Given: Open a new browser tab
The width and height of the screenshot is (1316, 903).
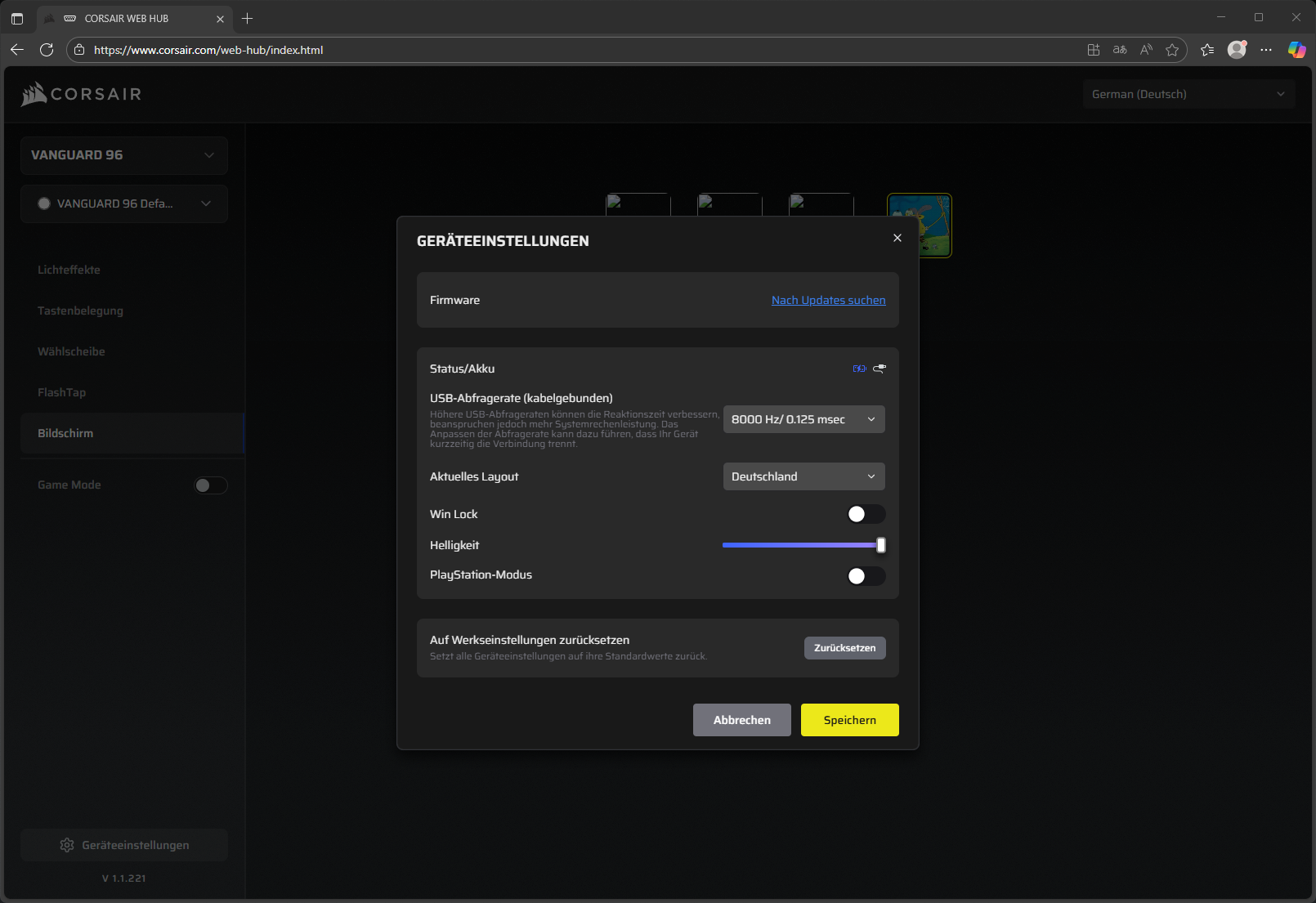Looking at the screenshot, I should [248, 18].
